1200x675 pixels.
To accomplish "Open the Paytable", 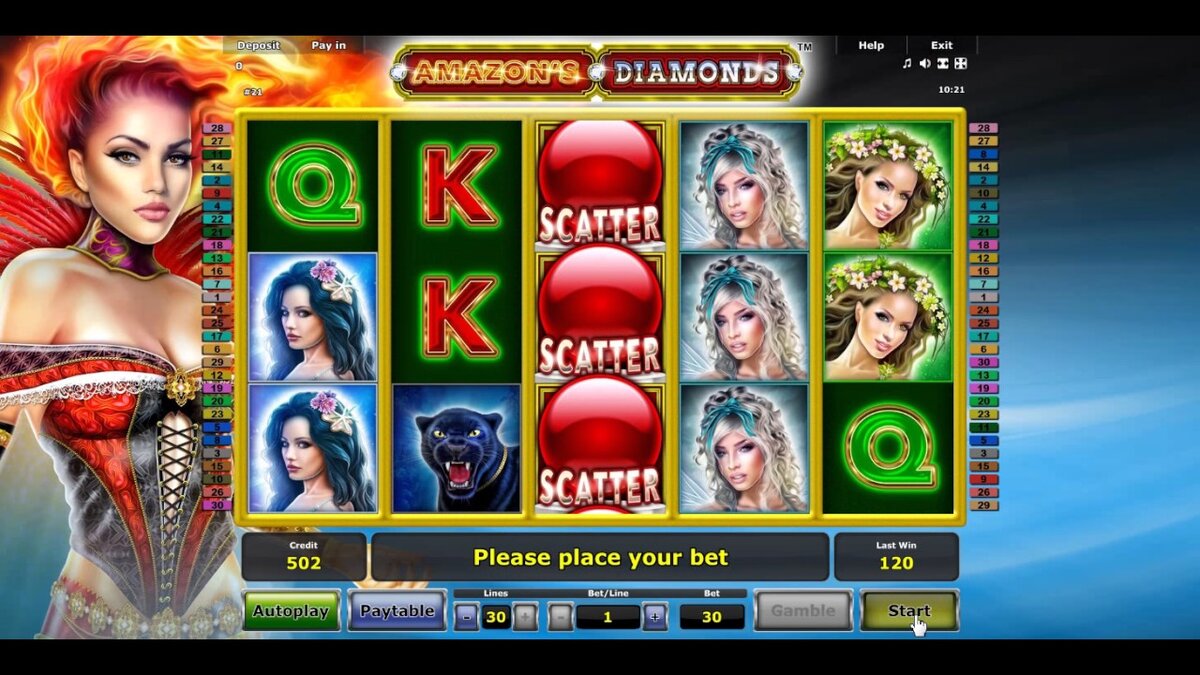I will coord(397,611).
